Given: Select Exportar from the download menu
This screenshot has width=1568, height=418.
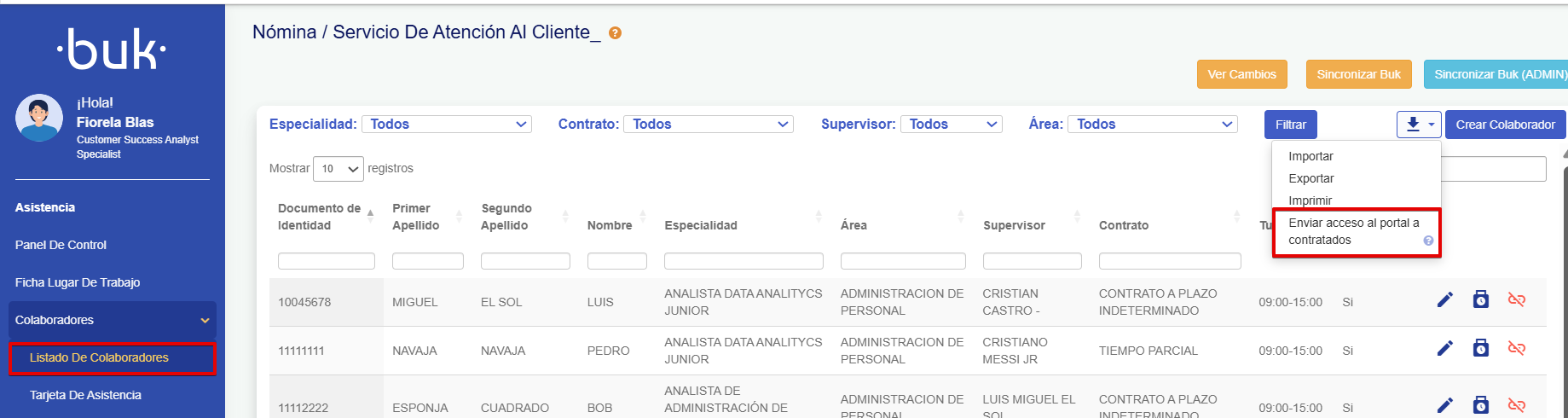Looking at the screenshot, I should pos(1311,178).
